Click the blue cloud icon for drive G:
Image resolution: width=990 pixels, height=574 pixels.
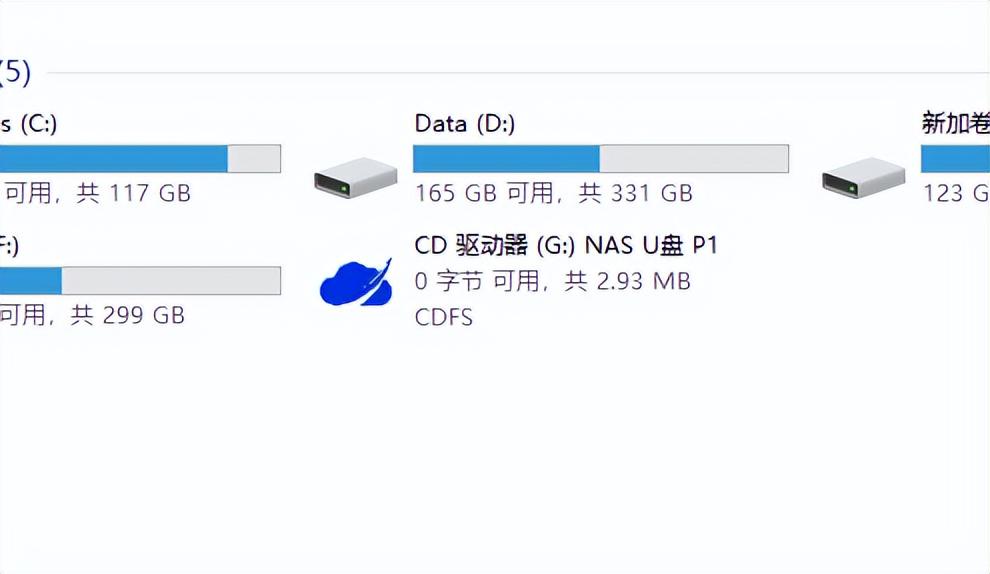355,282
